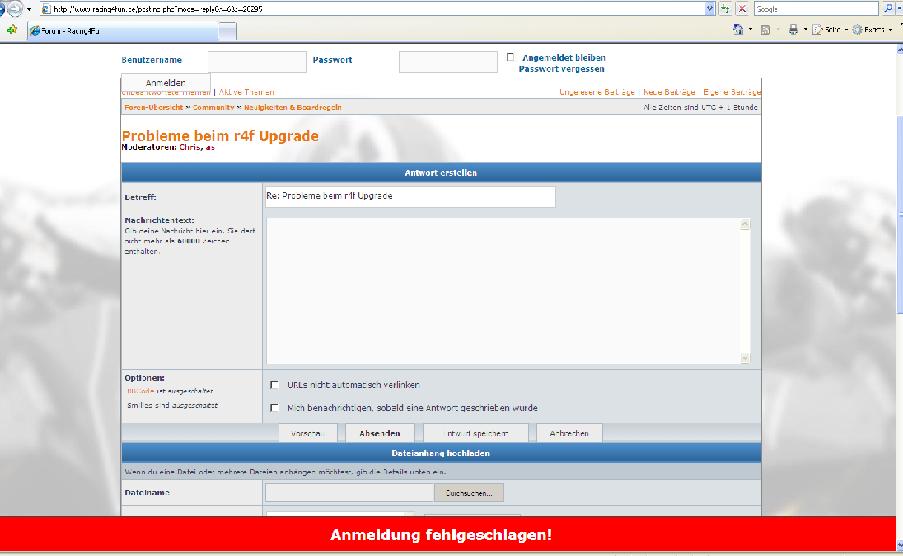Click the printer icon in toolbar
The height and width of the screenshot is (556, 903).
794,30
